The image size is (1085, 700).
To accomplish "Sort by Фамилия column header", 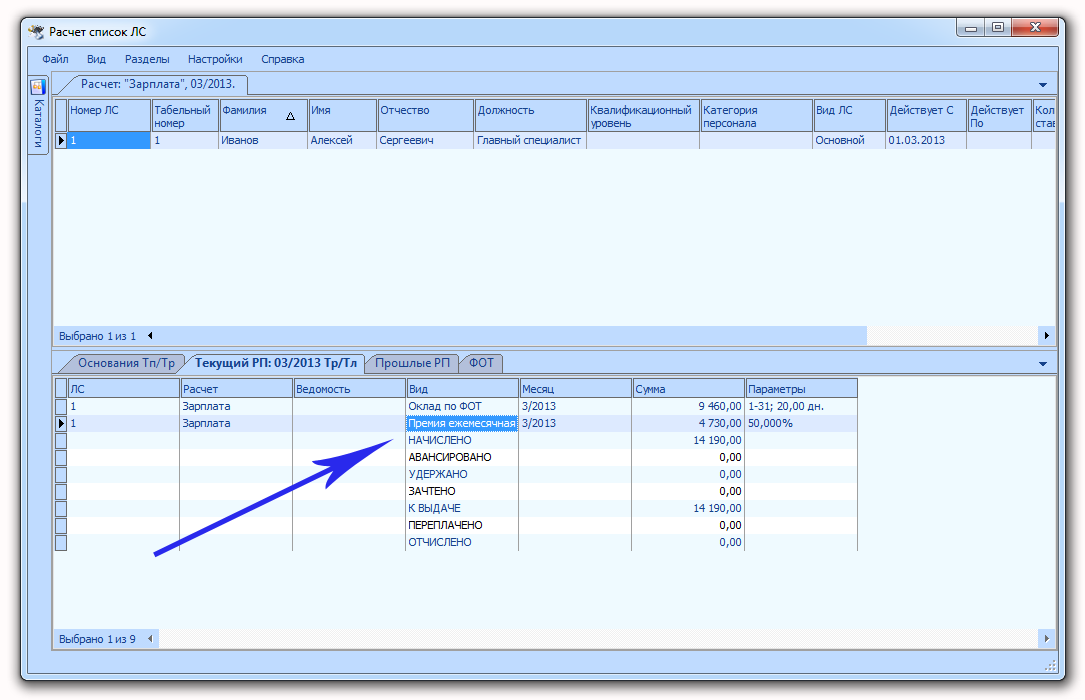I will (x=263, y=116).
